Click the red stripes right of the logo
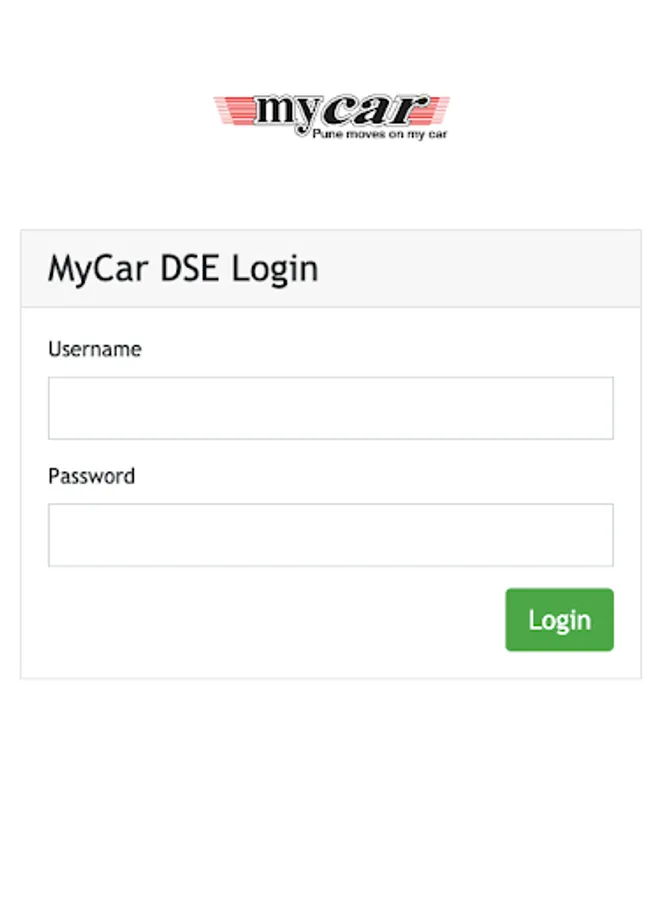Viewport: 661px width, 900px height. click(x=438, y=109)
